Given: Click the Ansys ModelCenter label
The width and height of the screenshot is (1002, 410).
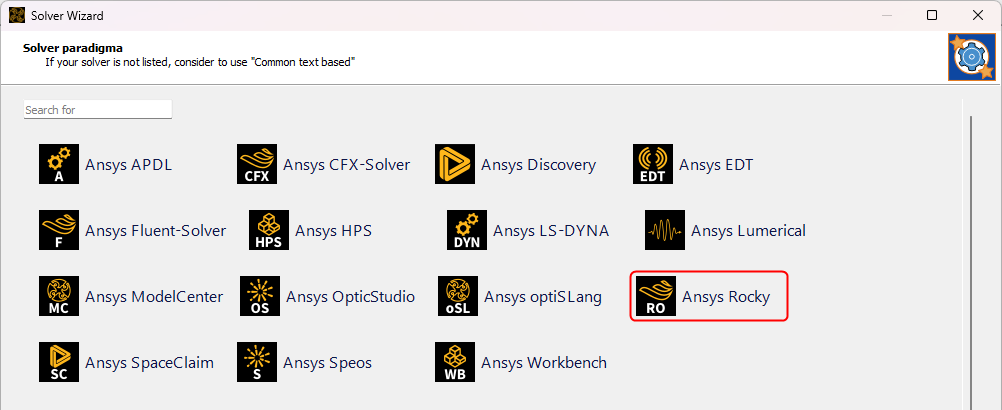Looking at the screenshot, I should (x=154, y=297).
